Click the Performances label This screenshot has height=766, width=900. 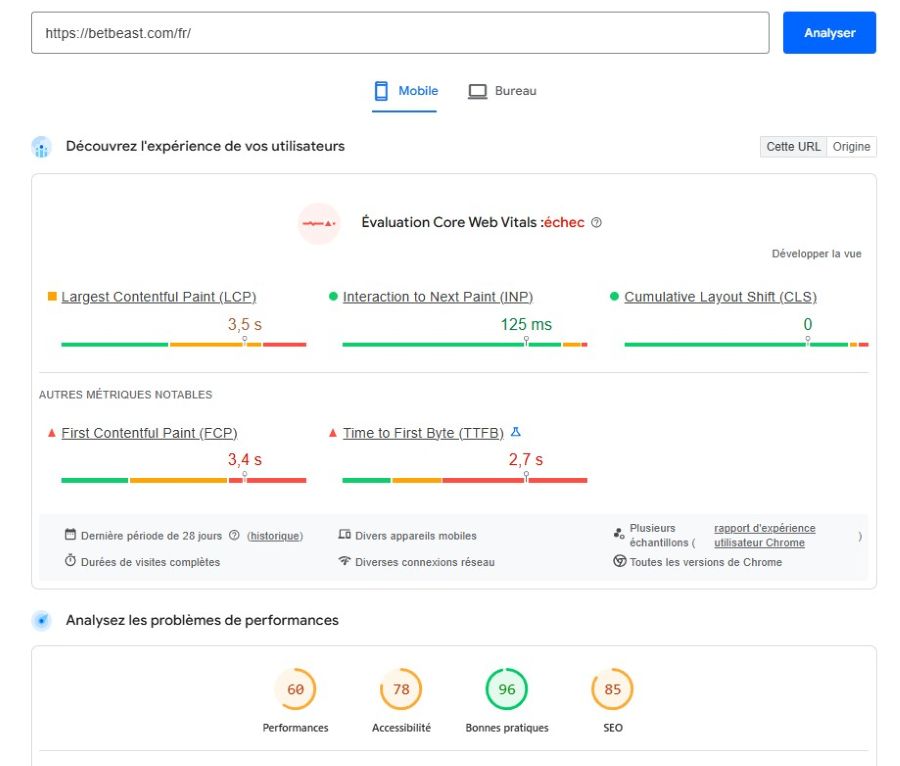296,728
